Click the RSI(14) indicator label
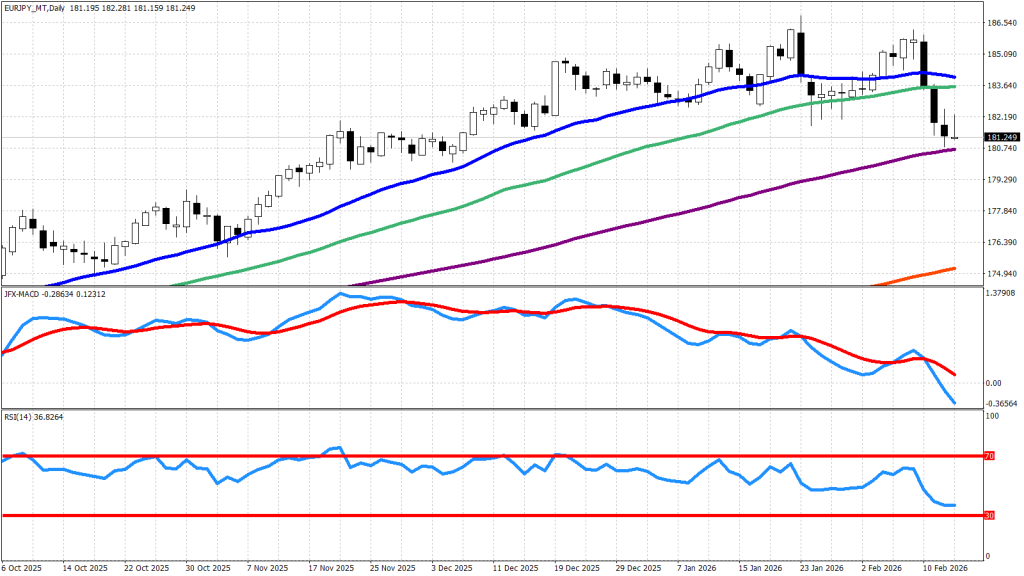 click(18, 415)
